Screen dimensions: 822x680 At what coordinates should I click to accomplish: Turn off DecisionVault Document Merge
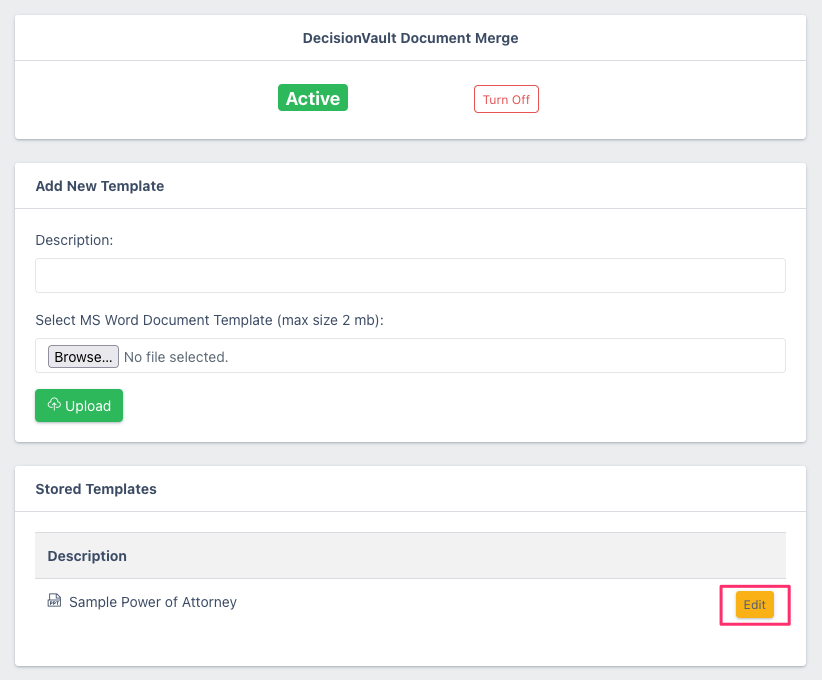click(506, 99)
